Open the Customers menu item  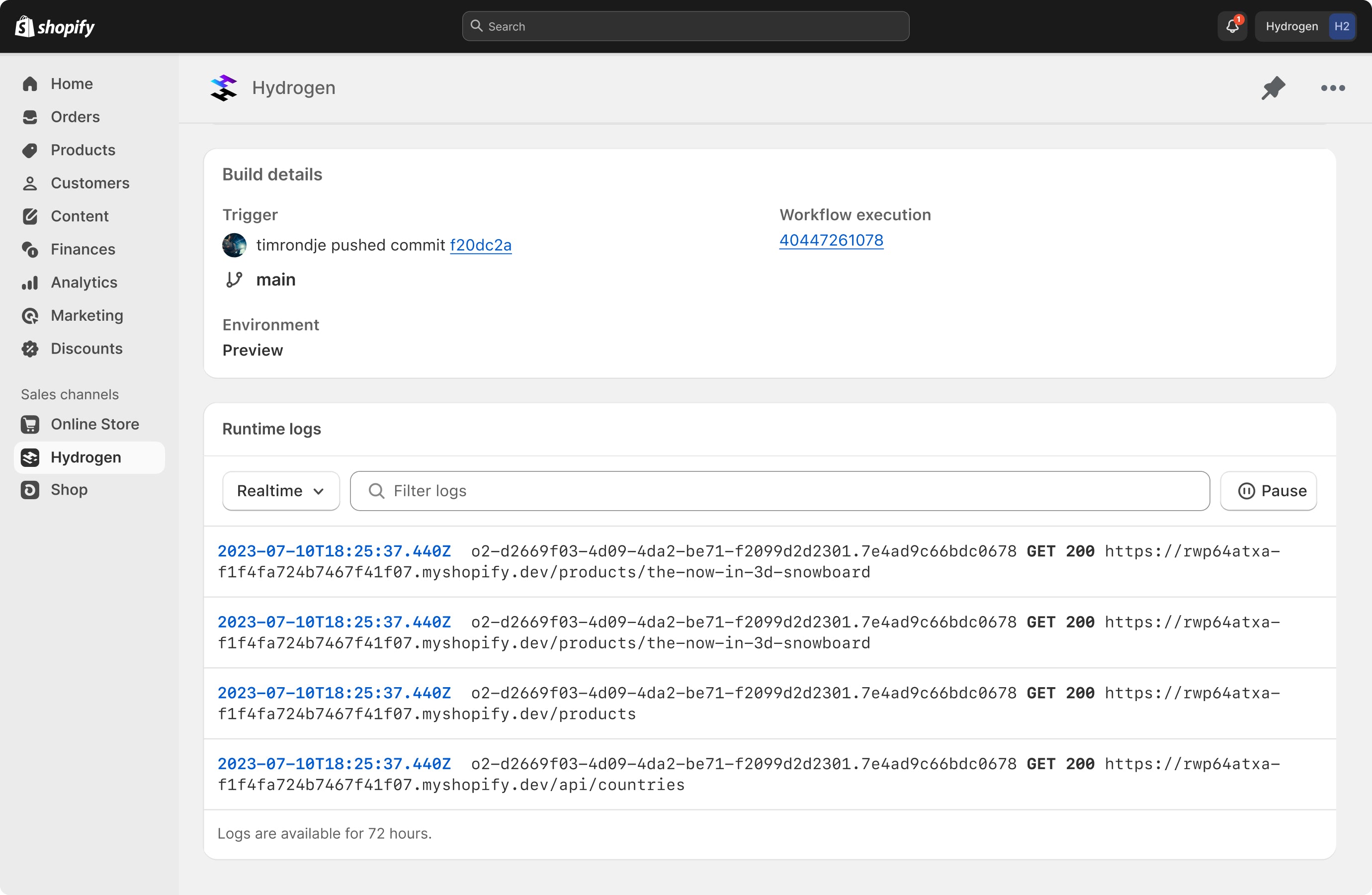[89, 183]
